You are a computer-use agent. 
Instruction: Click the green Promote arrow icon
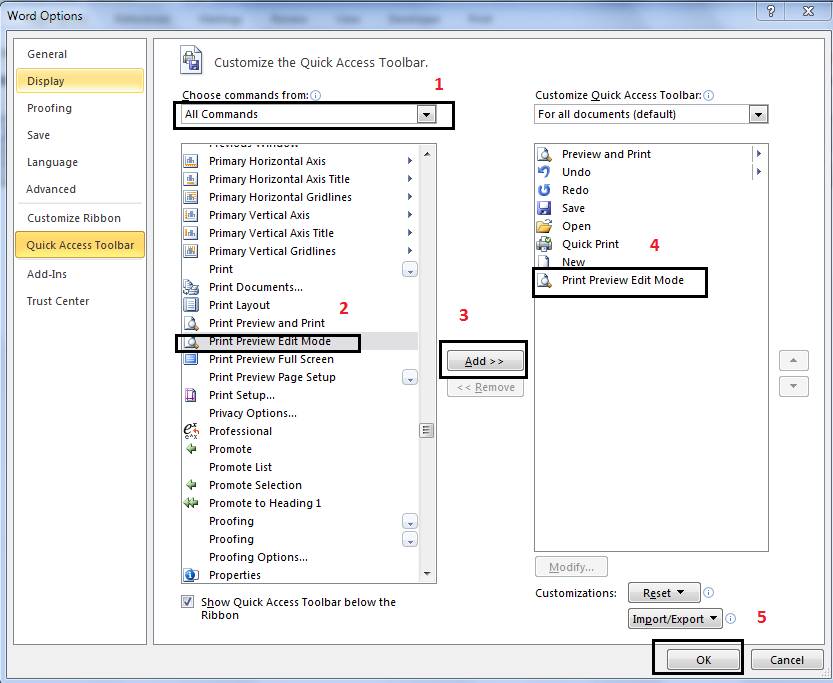tap(191, 449)
